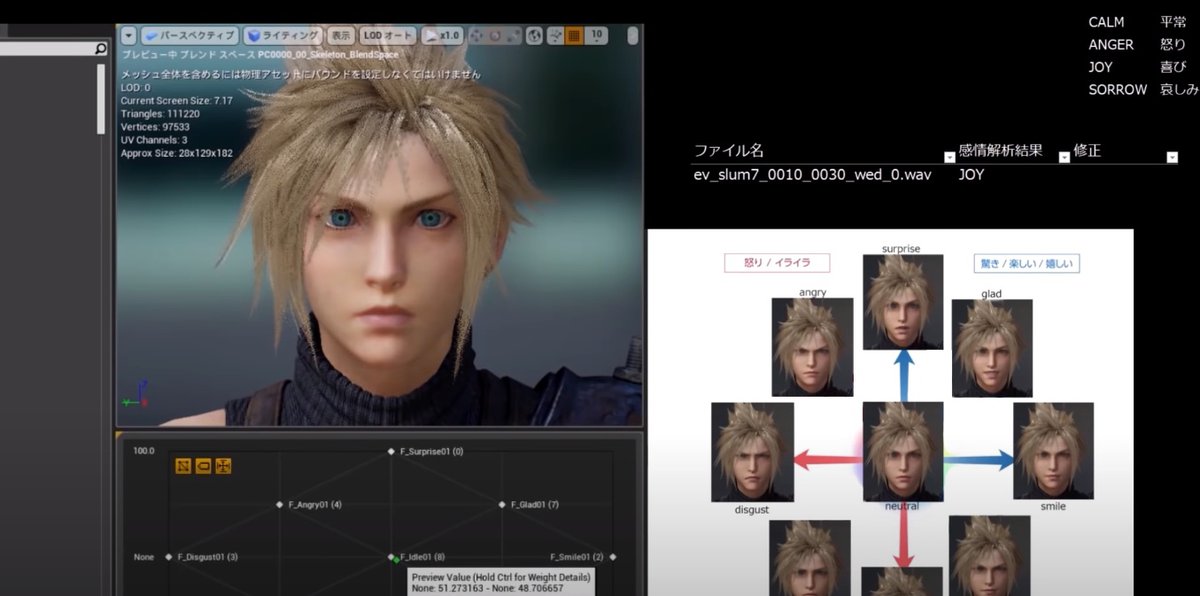
Task: Open the viewport options arrow menu
Action: coord(128,35)
